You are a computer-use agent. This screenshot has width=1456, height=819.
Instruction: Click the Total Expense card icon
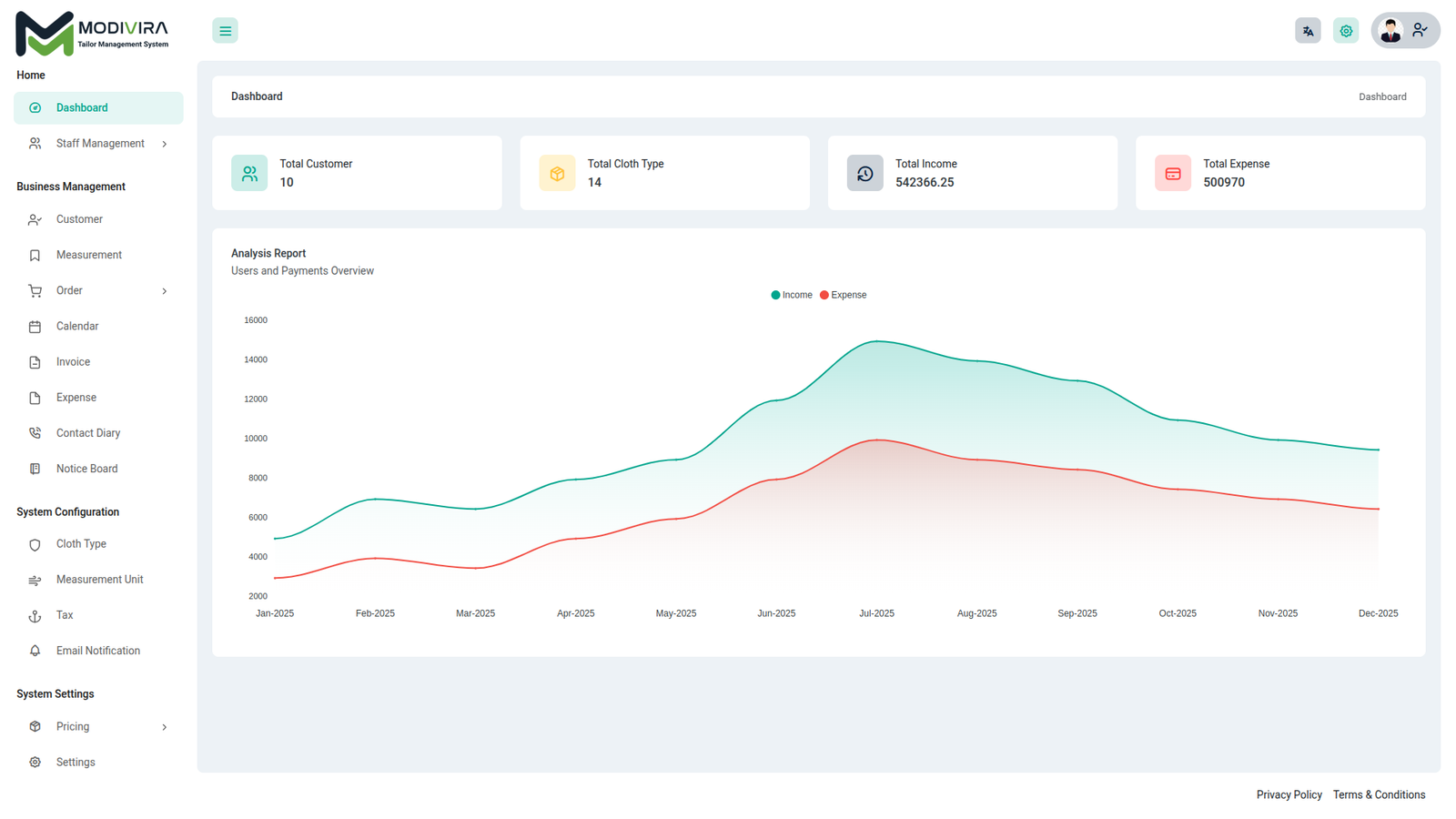[x=1173, y=173]
